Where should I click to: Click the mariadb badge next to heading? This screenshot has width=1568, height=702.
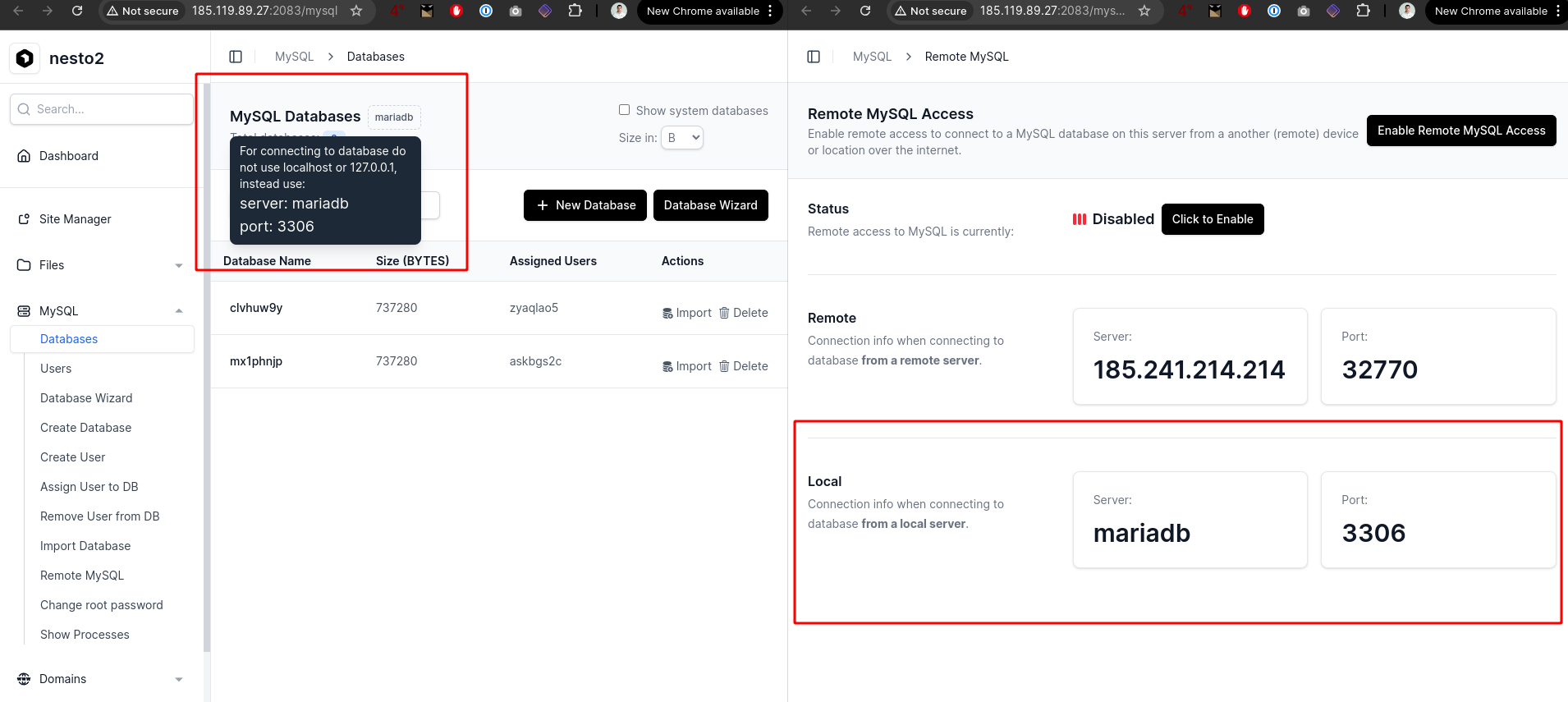coord(394,117)
